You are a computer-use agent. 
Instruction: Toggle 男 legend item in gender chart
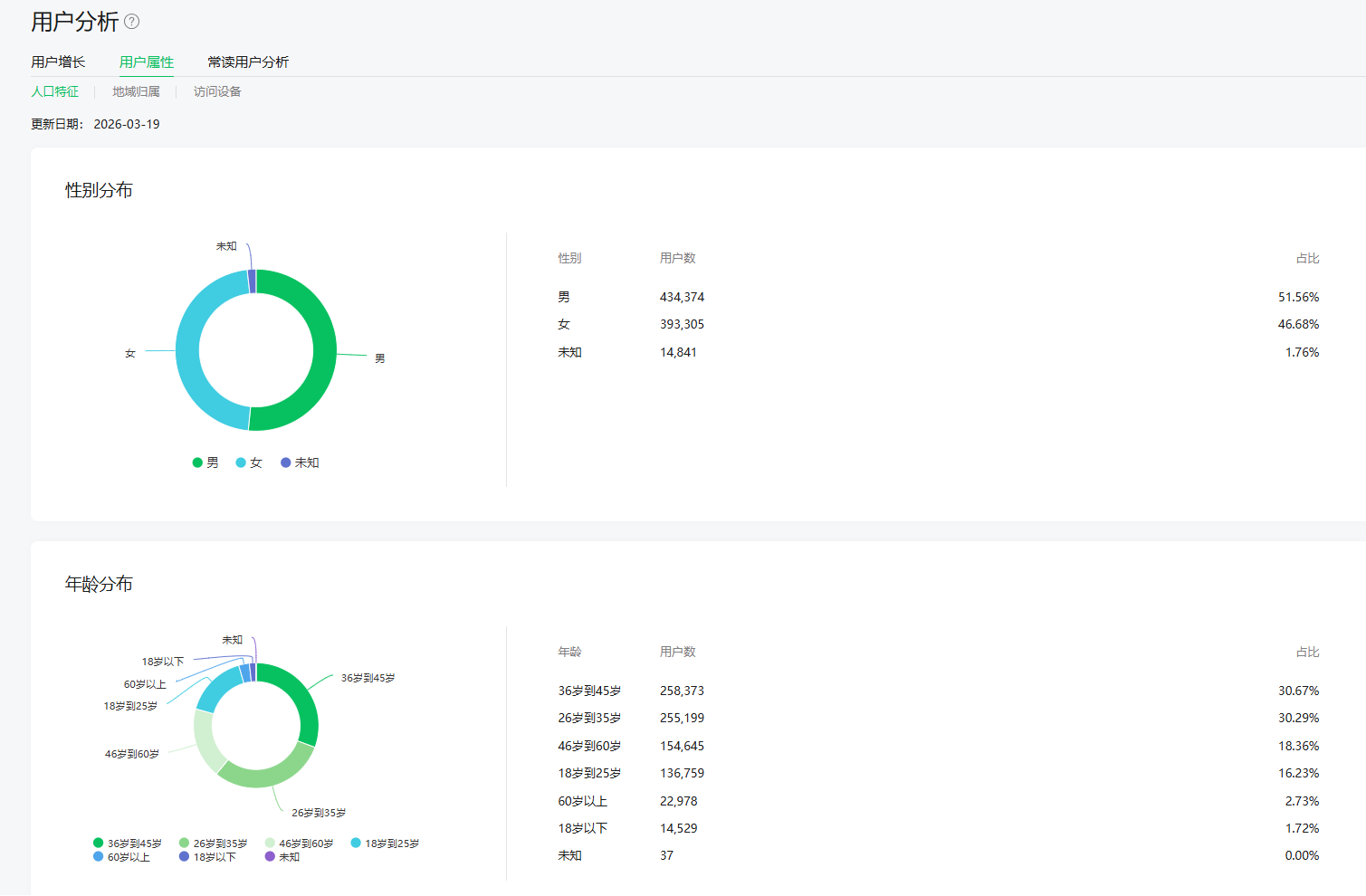pyautogui.click(x=205, y=462)
